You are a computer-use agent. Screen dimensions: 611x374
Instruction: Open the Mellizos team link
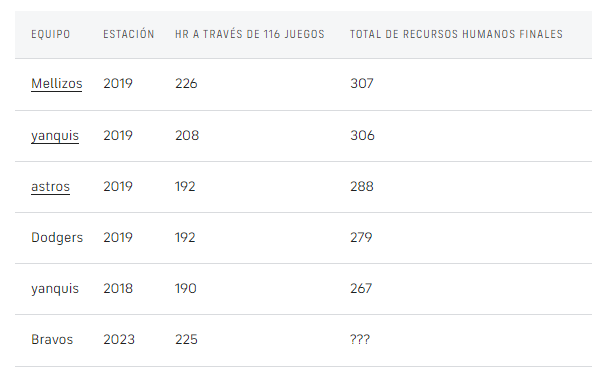pos(57,83)
